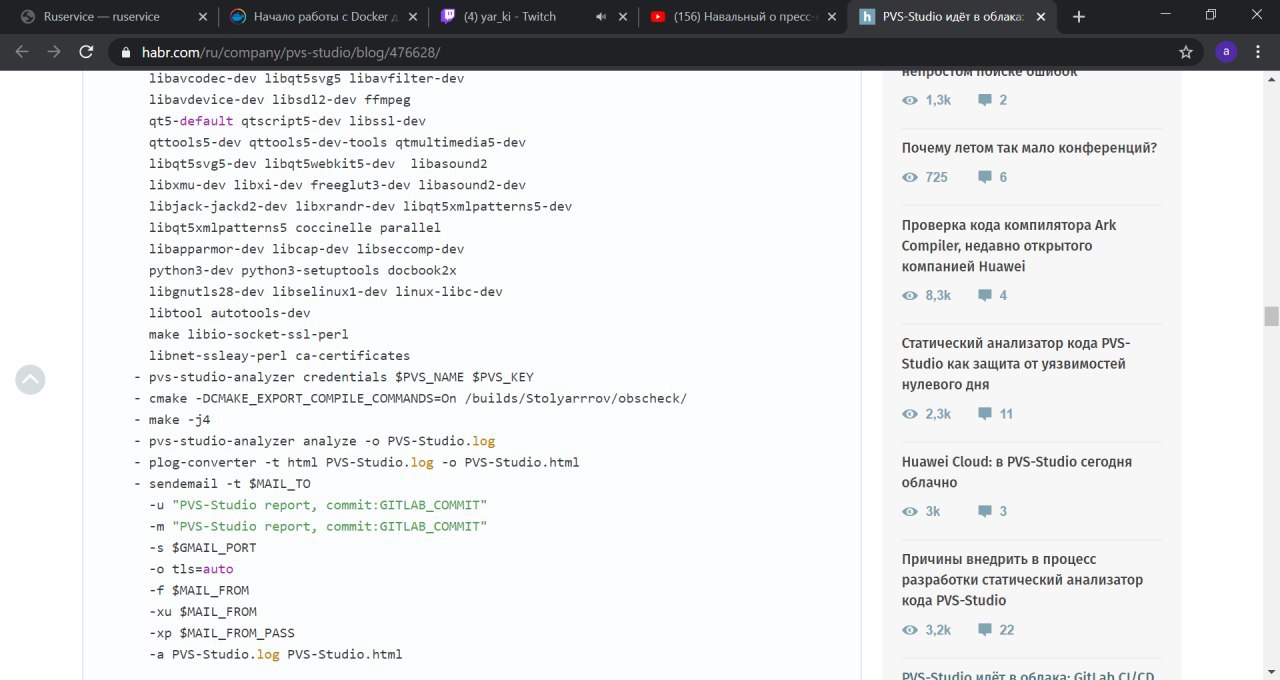Viewport: 1280px width, 680px height.
Task: Click the libtool autotools-dev code line
Action: (x=230, y=313)
